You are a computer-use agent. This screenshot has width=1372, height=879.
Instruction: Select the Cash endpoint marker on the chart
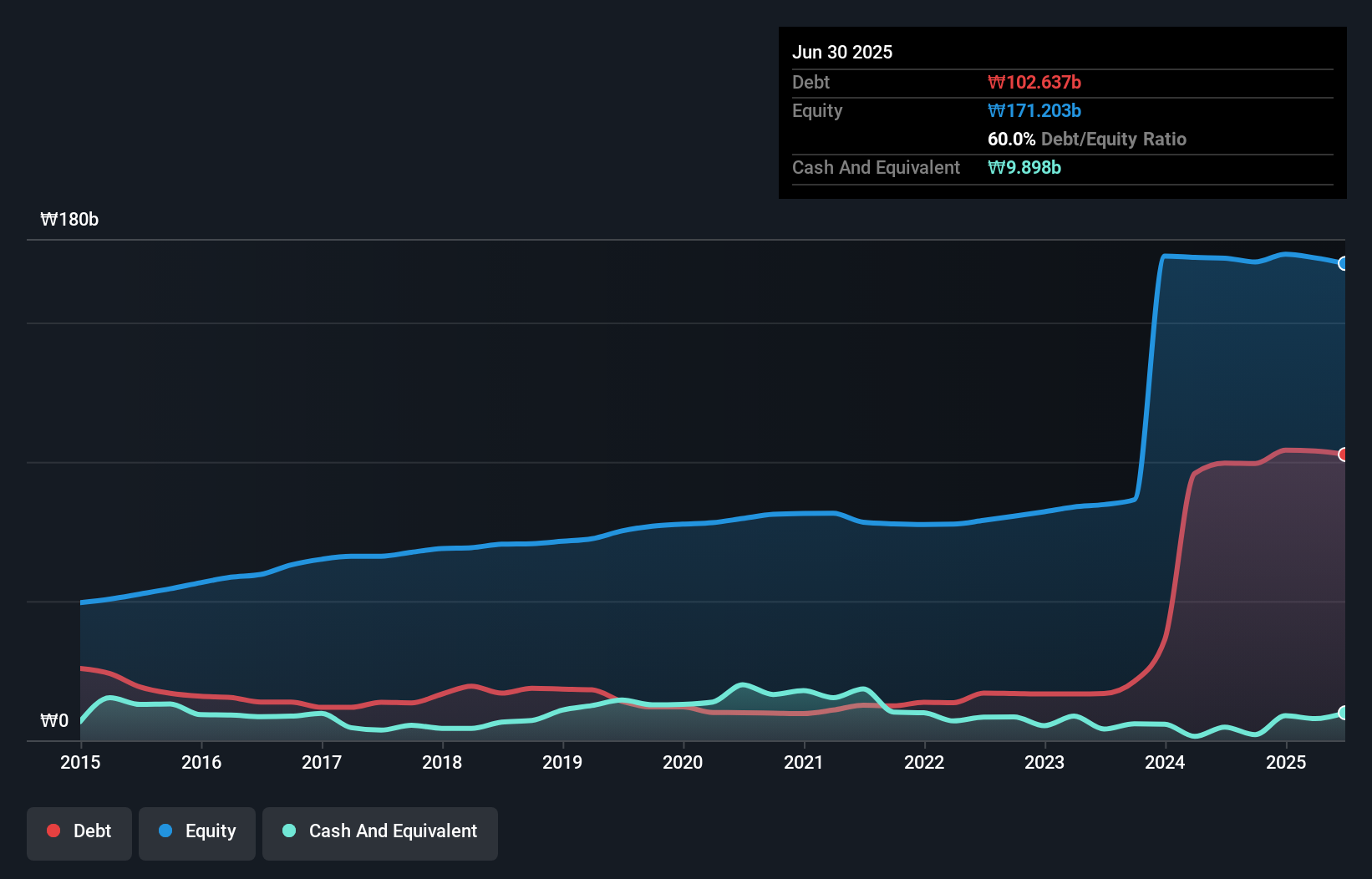point(1344,713)
